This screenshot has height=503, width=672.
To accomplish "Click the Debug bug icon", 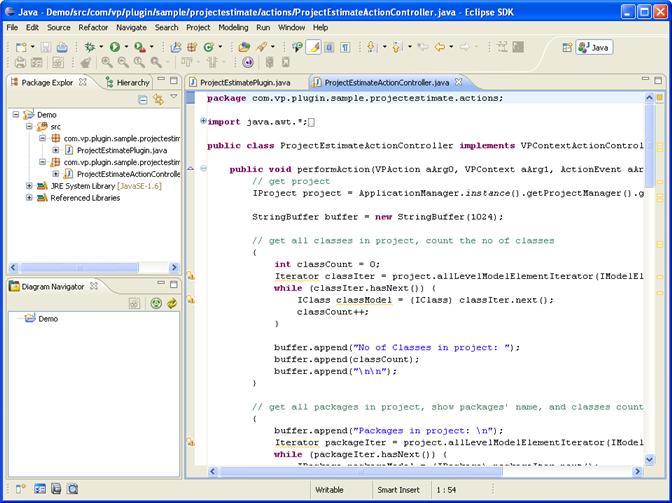I will pos(90,47).
